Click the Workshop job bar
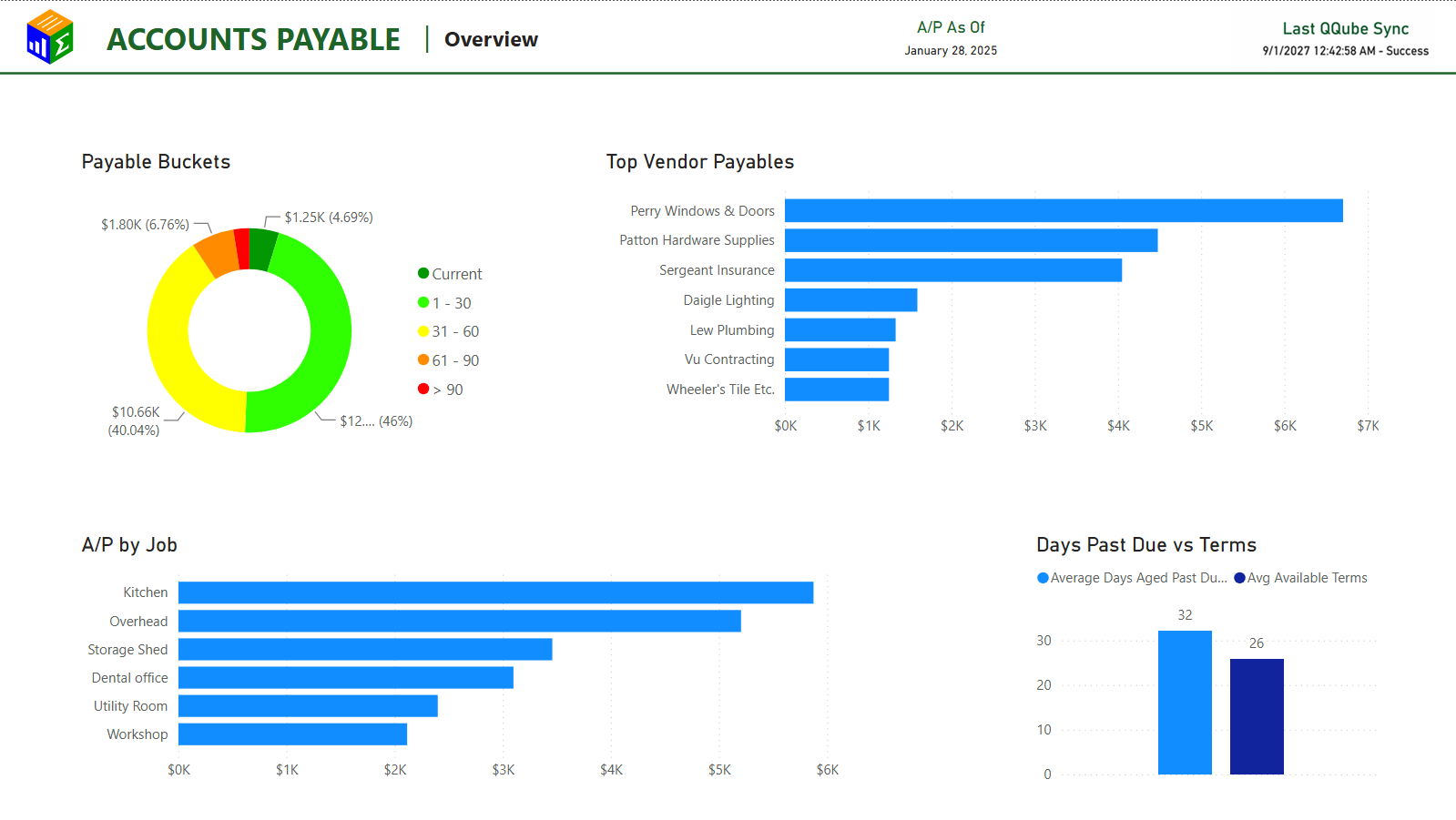The image size is (1456, 820). pos(292,734)
